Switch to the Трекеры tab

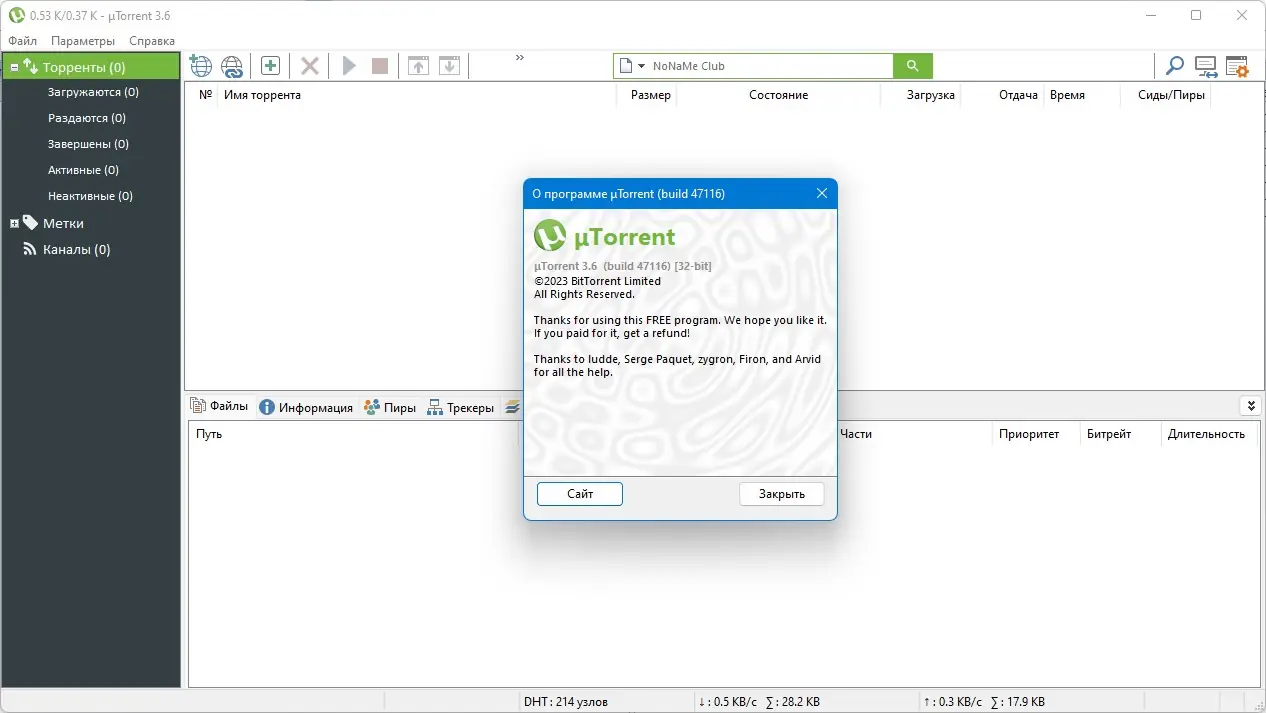point(460,407)
